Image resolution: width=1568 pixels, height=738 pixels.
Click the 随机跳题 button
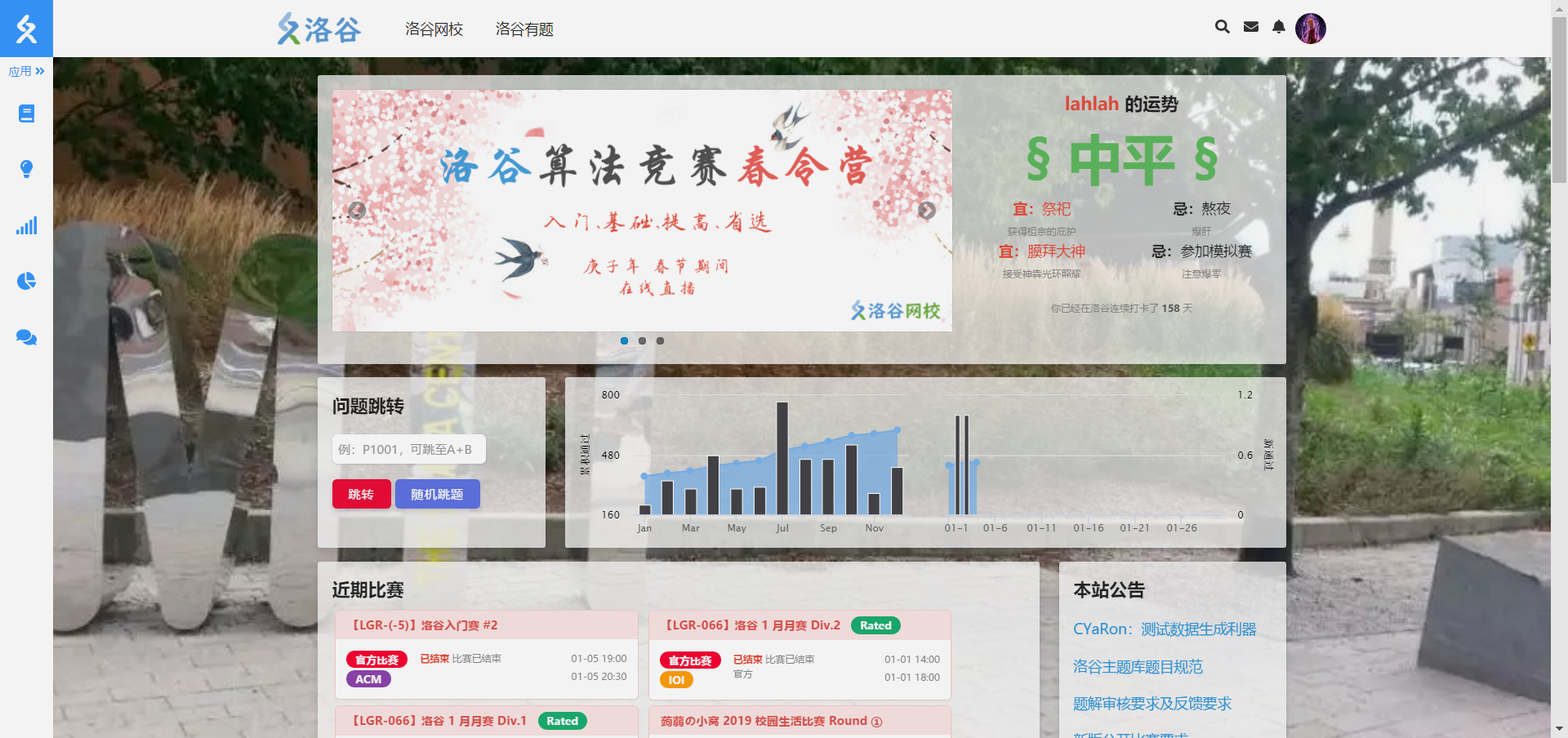click(x=437, y=494)
